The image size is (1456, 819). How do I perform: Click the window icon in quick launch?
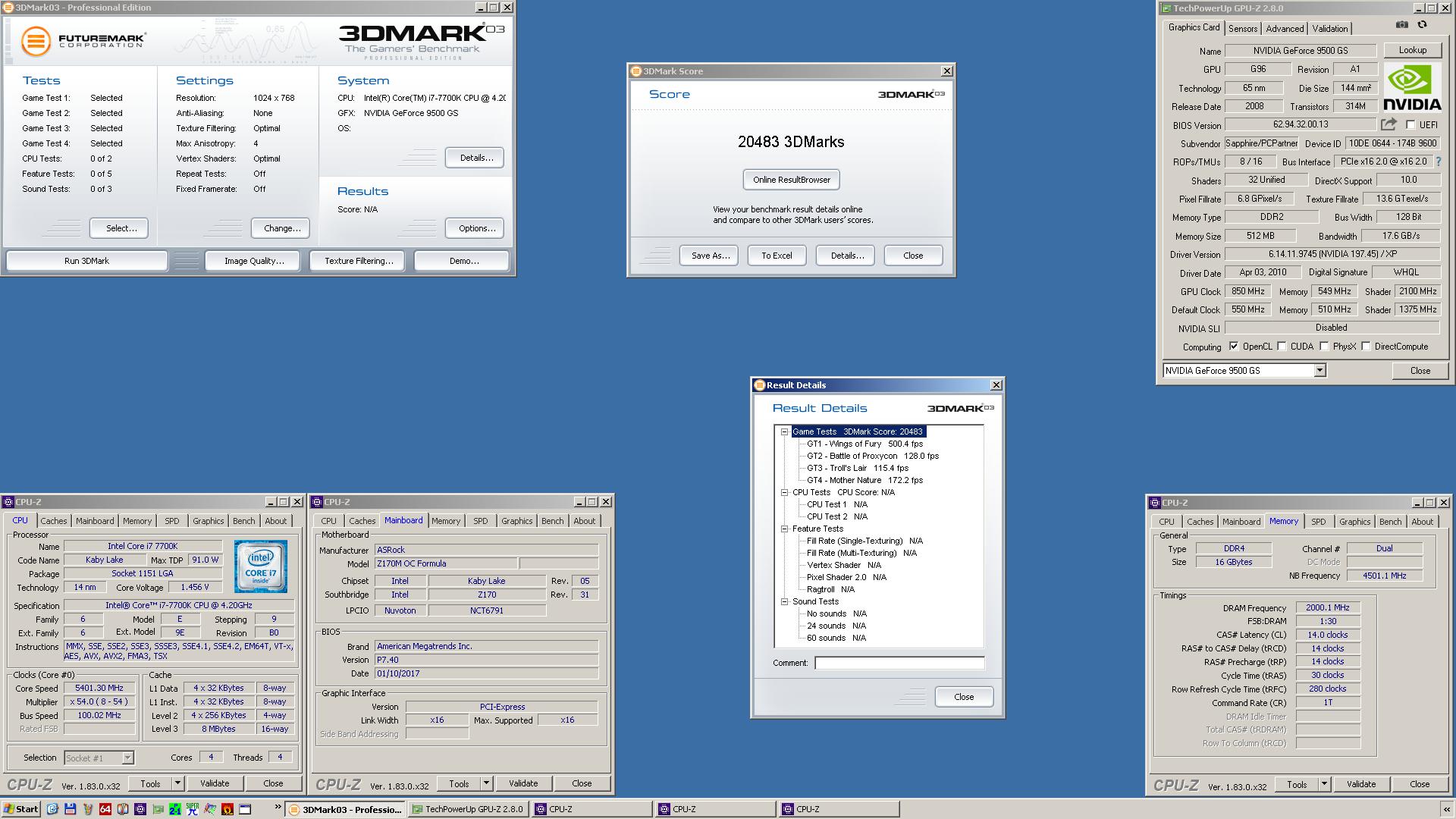coord(244,809)
